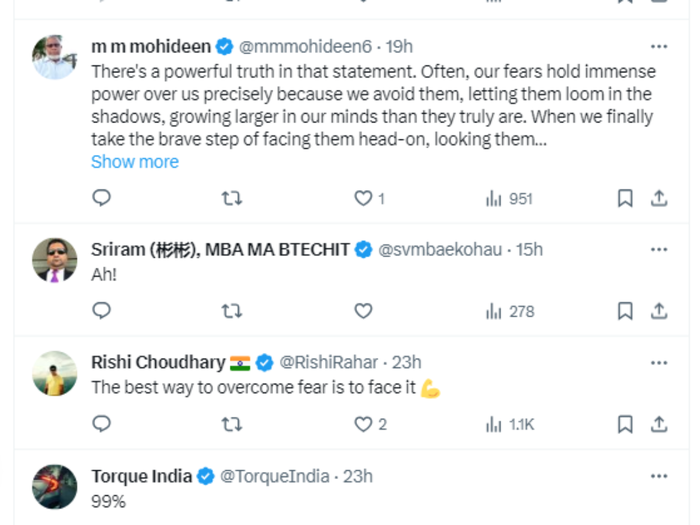700x525 pixels.
Task: Reply to Sriram's tweet
Action: point(101,312)
